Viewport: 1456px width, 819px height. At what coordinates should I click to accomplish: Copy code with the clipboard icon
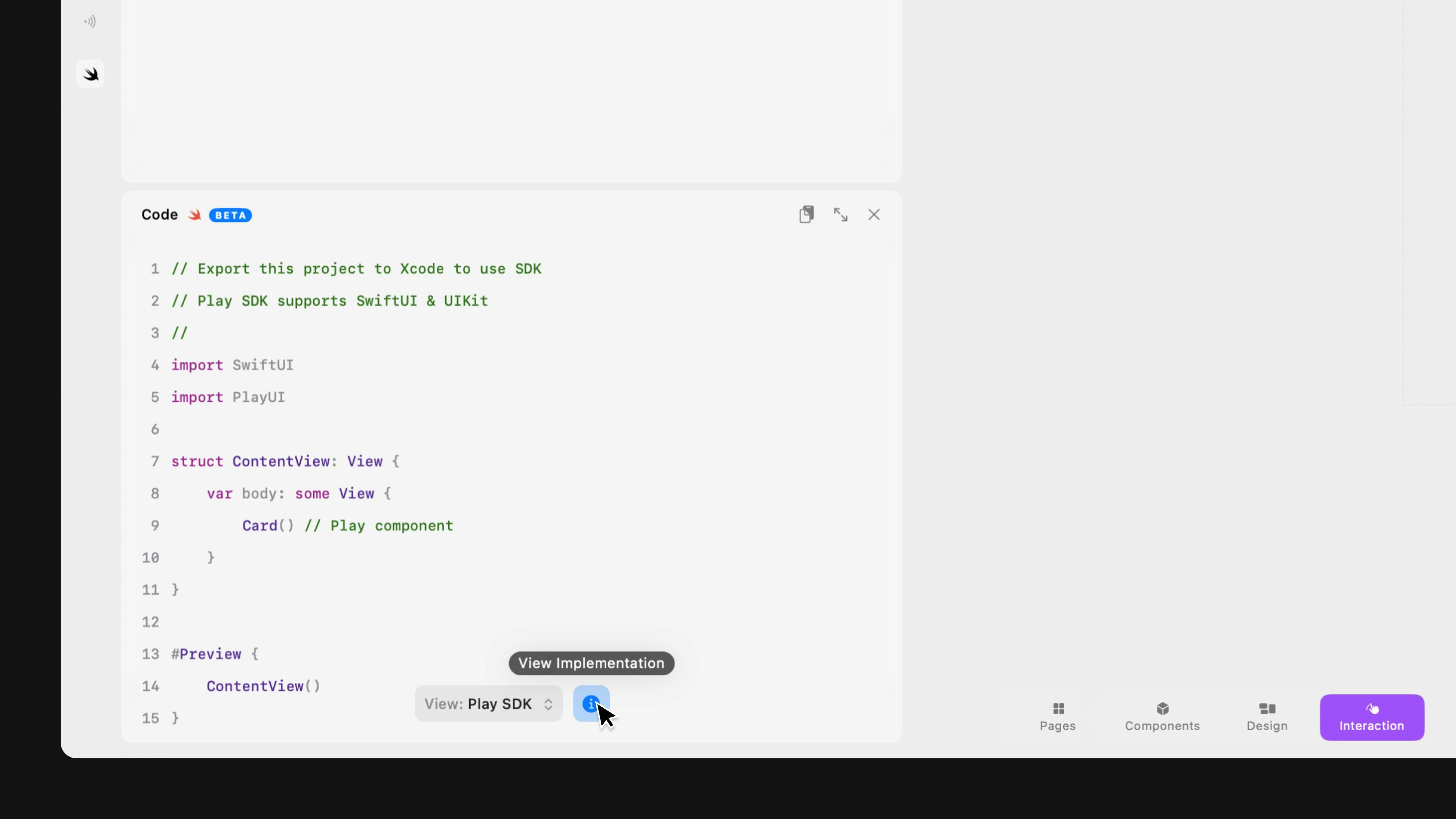(x=806, y=215)
